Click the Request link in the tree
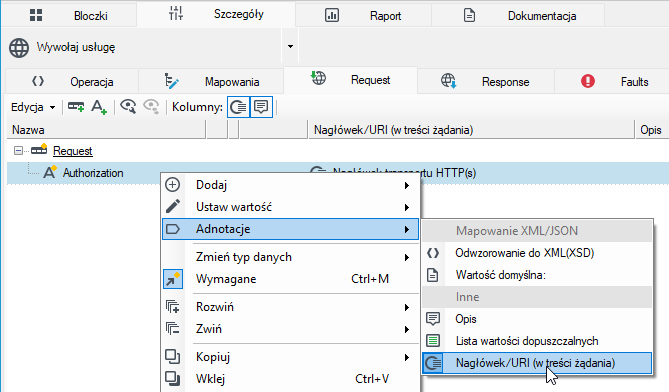The height and width of the screenshot is (392, 669). (73, 151)
